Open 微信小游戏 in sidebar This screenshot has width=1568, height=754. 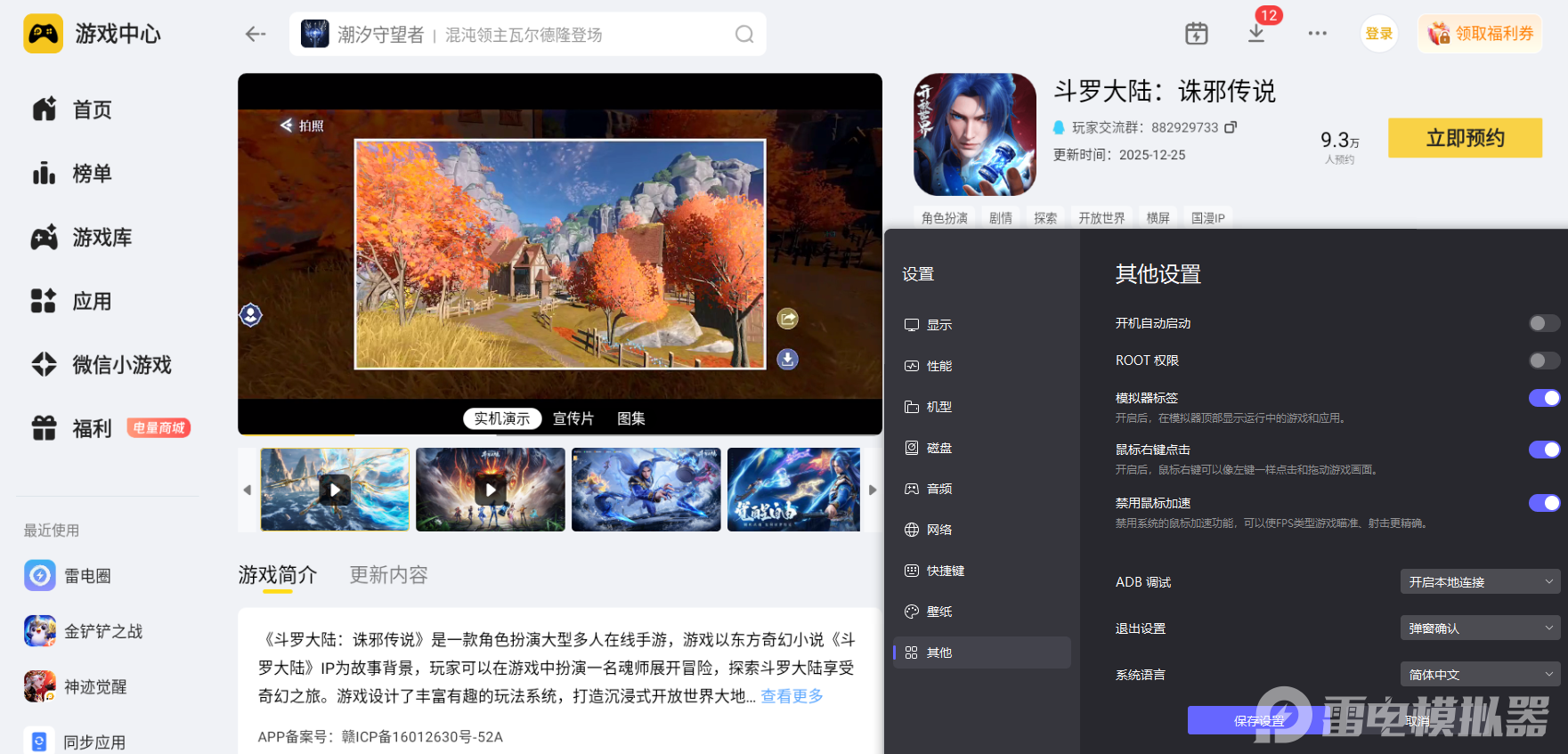coord(102,365)
